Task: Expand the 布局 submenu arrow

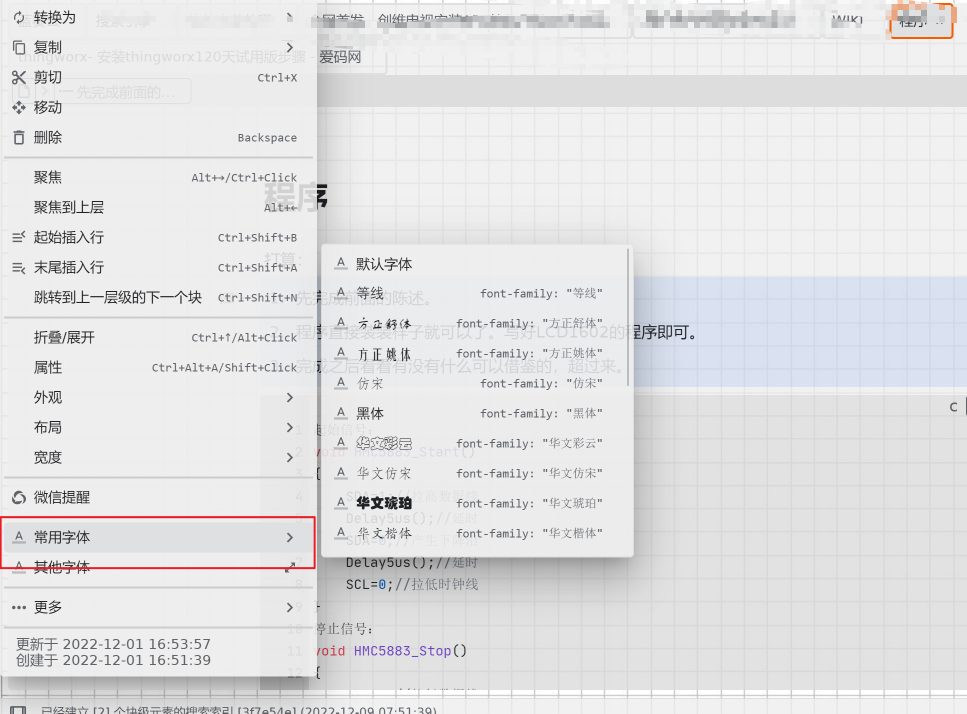Action: [x=290, y=427]
